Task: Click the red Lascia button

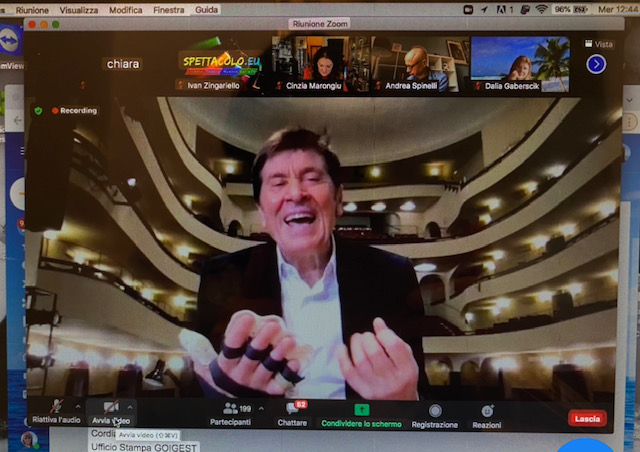Action: tap(587, 419)
